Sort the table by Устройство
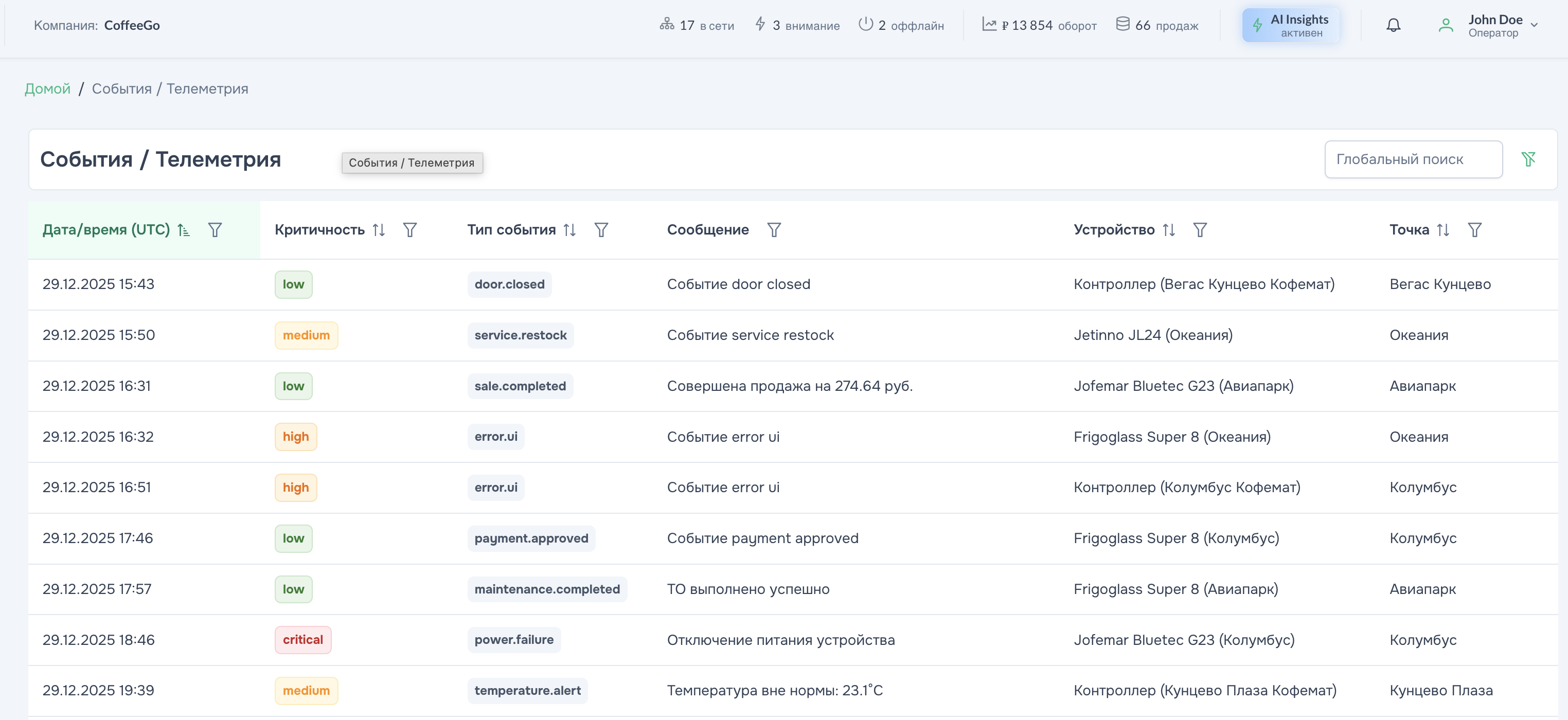Screen dimensions: 1568x720 1168,230
